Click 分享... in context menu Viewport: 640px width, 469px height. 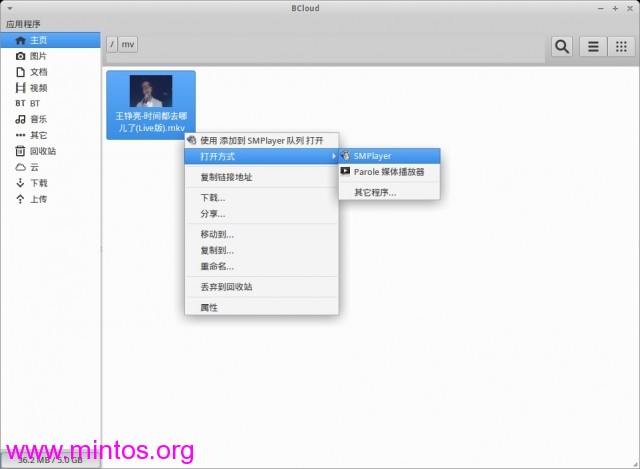[262, 214]
